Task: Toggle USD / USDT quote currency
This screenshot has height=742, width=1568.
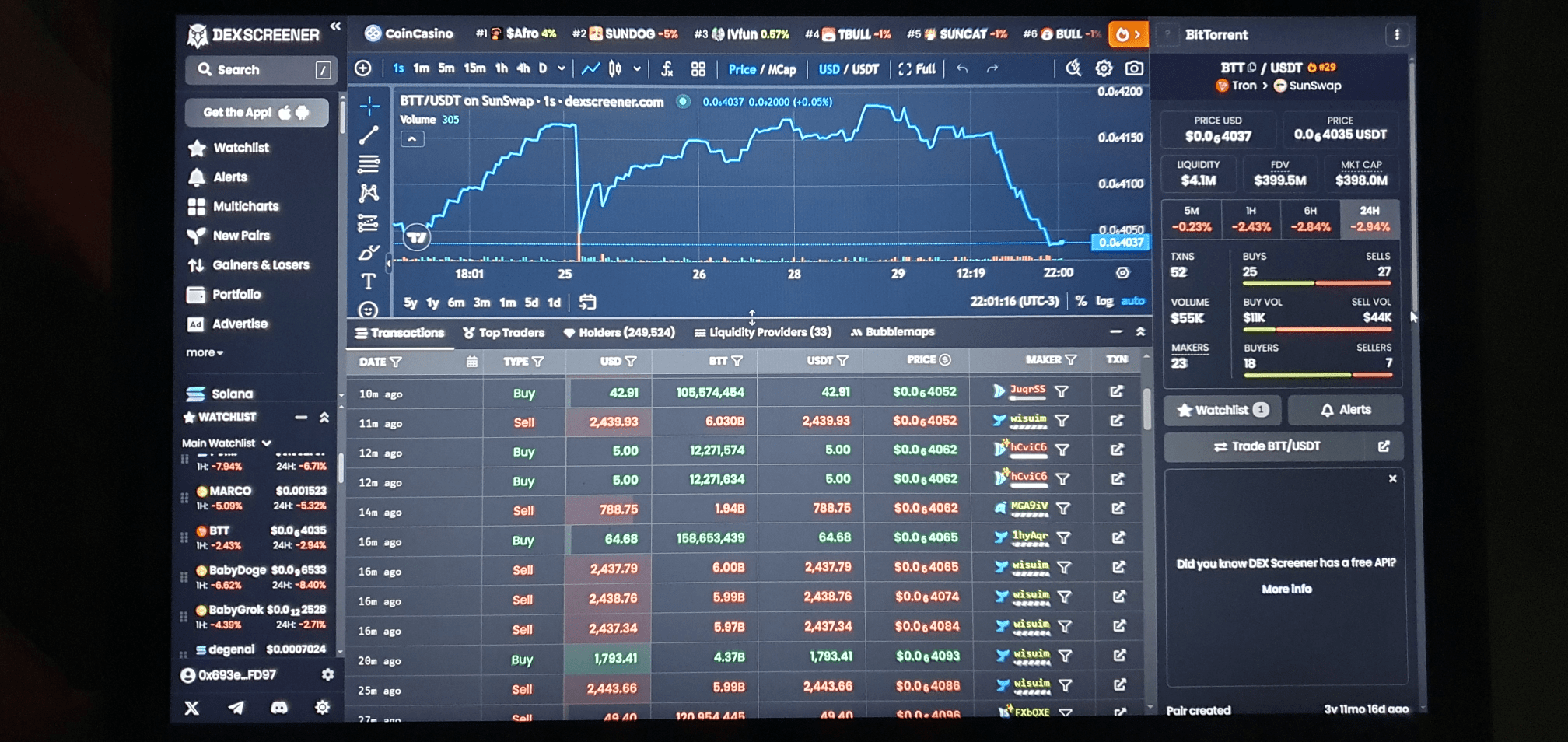Action: point(849,69)
